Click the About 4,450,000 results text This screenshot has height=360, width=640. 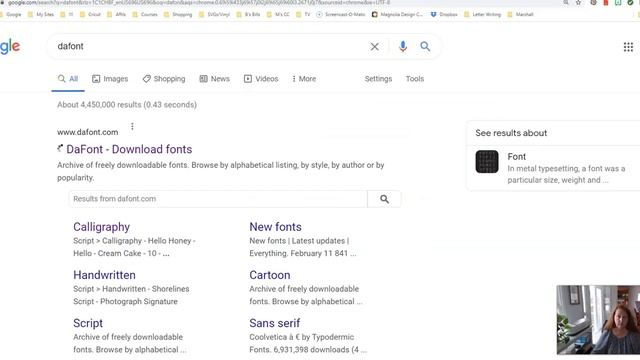click(x=127, y=105)
